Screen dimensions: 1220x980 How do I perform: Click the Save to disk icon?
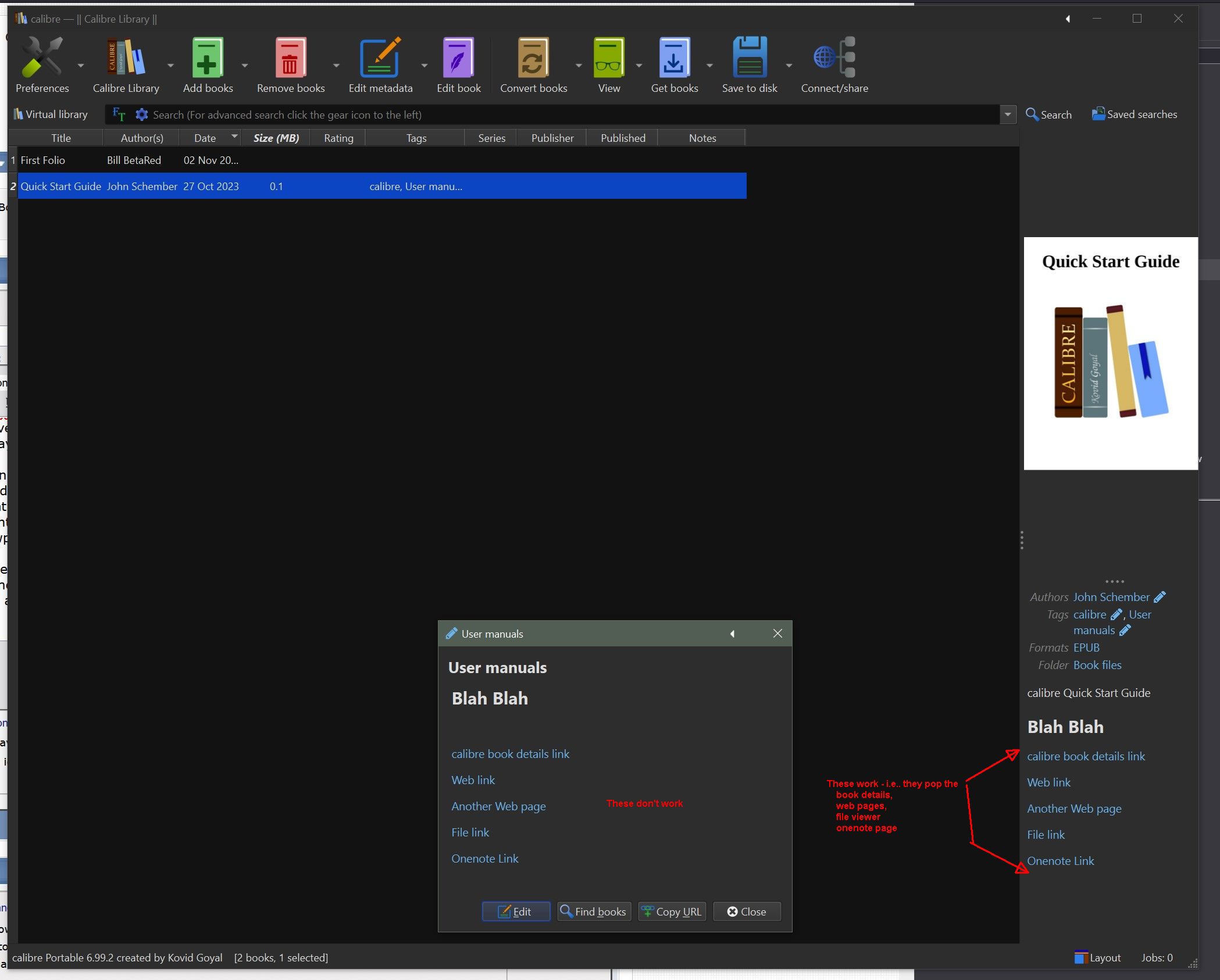749,58
